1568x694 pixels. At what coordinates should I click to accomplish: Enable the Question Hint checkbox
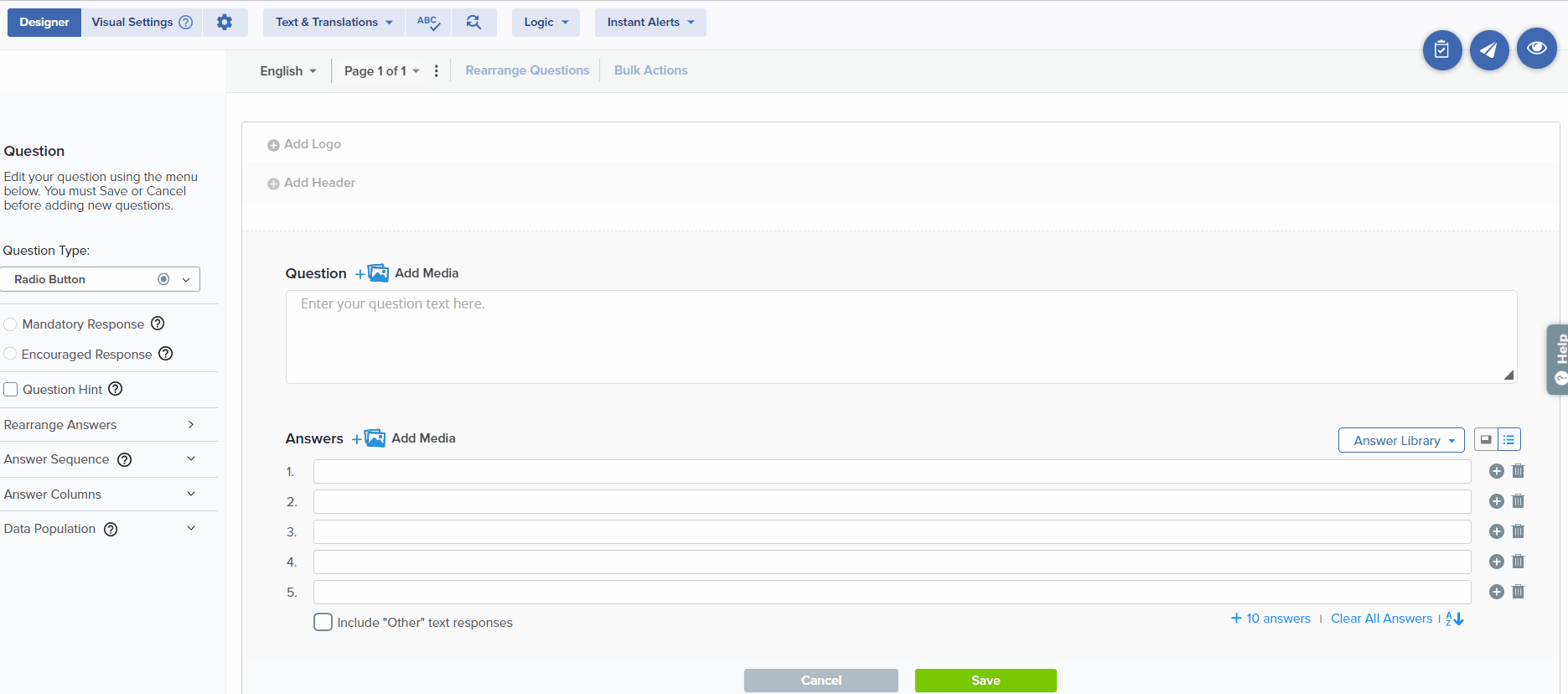[11, 390]
